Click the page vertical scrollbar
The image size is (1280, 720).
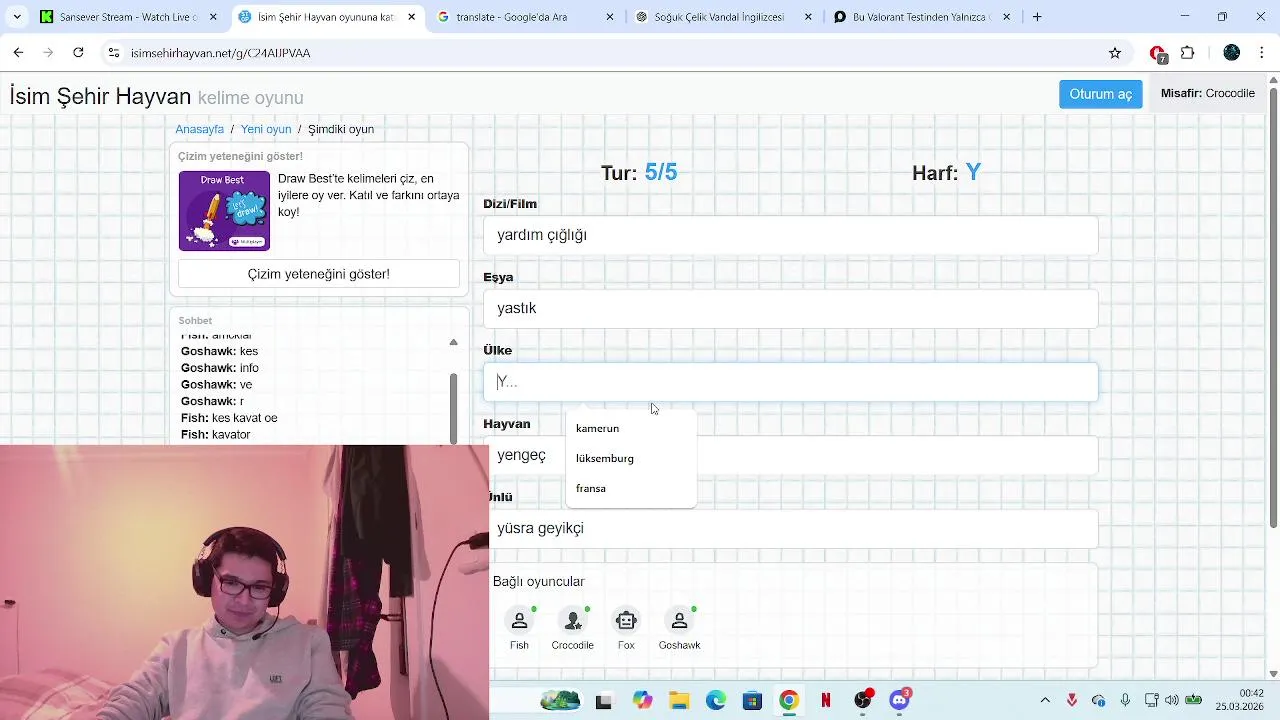click(1273, 308)
